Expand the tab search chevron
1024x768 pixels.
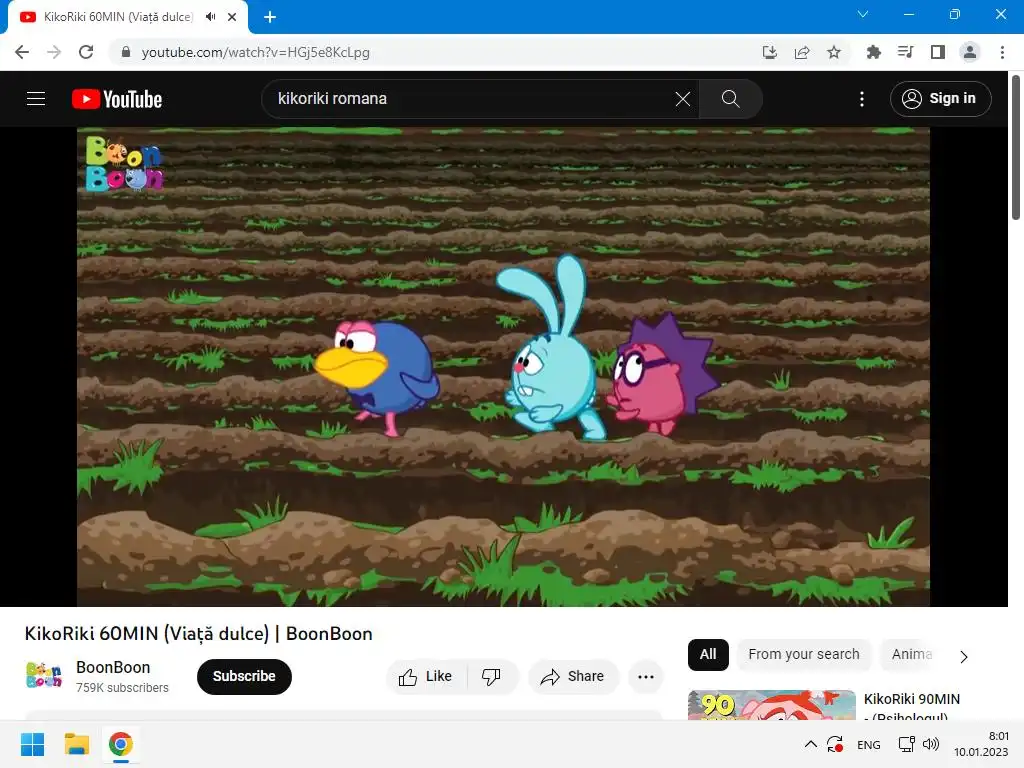(863, 14)
